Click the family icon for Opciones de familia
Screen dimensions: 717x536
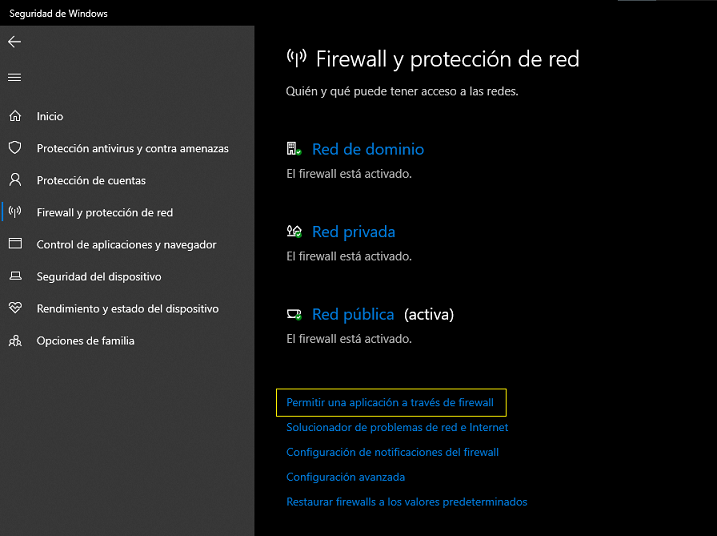pos(15,341)
